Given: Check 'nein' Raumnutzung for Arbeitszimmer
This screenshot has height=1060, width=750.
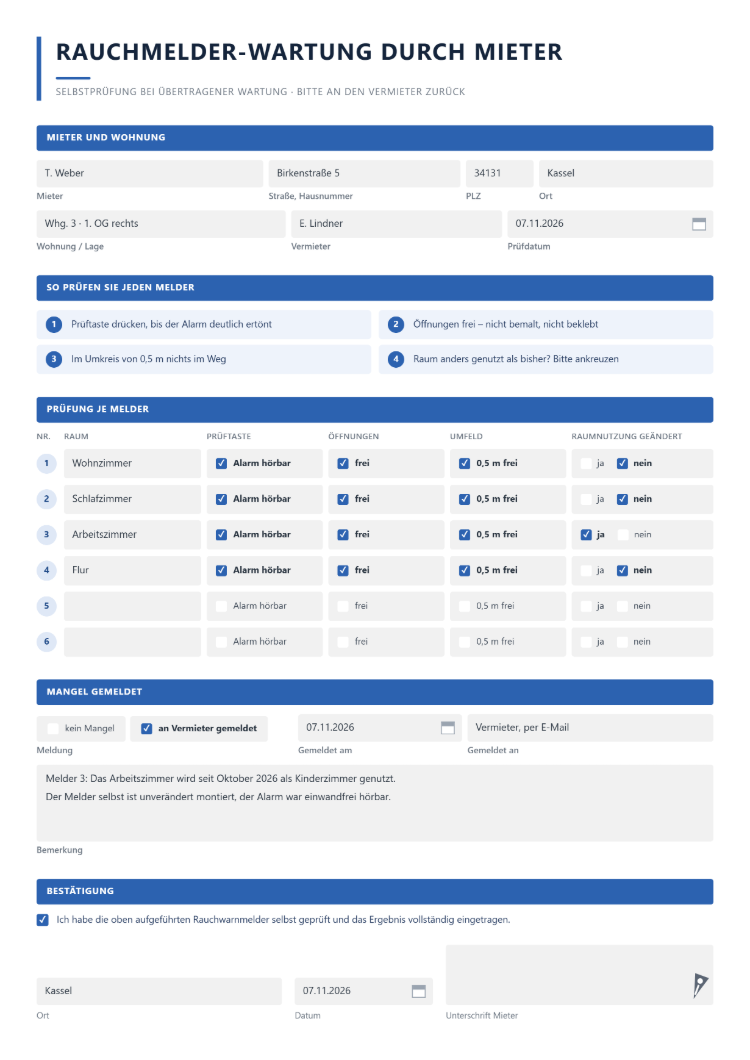Looking at the screenshot, I should pos(622,535).
